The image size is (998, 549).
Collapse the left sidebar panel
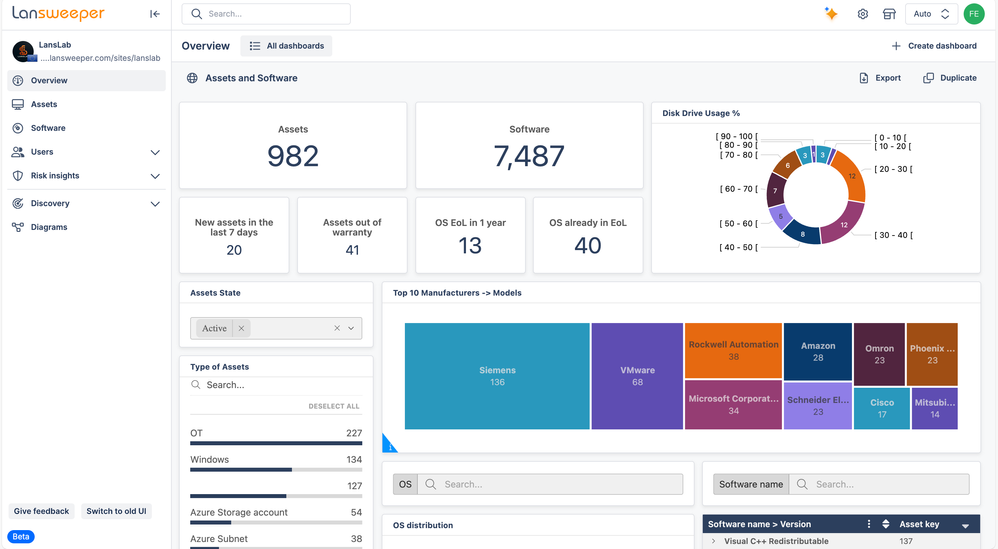point(154,14)
